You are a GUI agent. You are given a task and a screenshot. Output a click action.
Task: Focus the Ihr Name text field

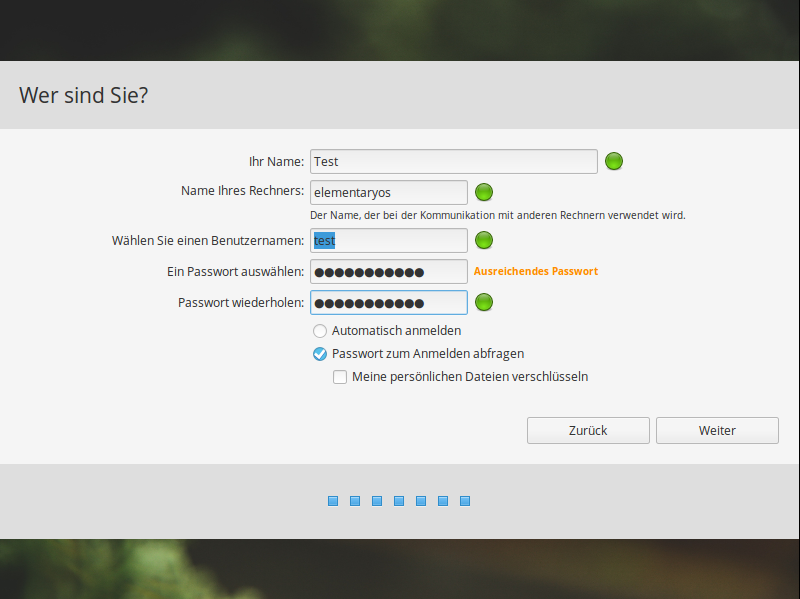point(453,161)
